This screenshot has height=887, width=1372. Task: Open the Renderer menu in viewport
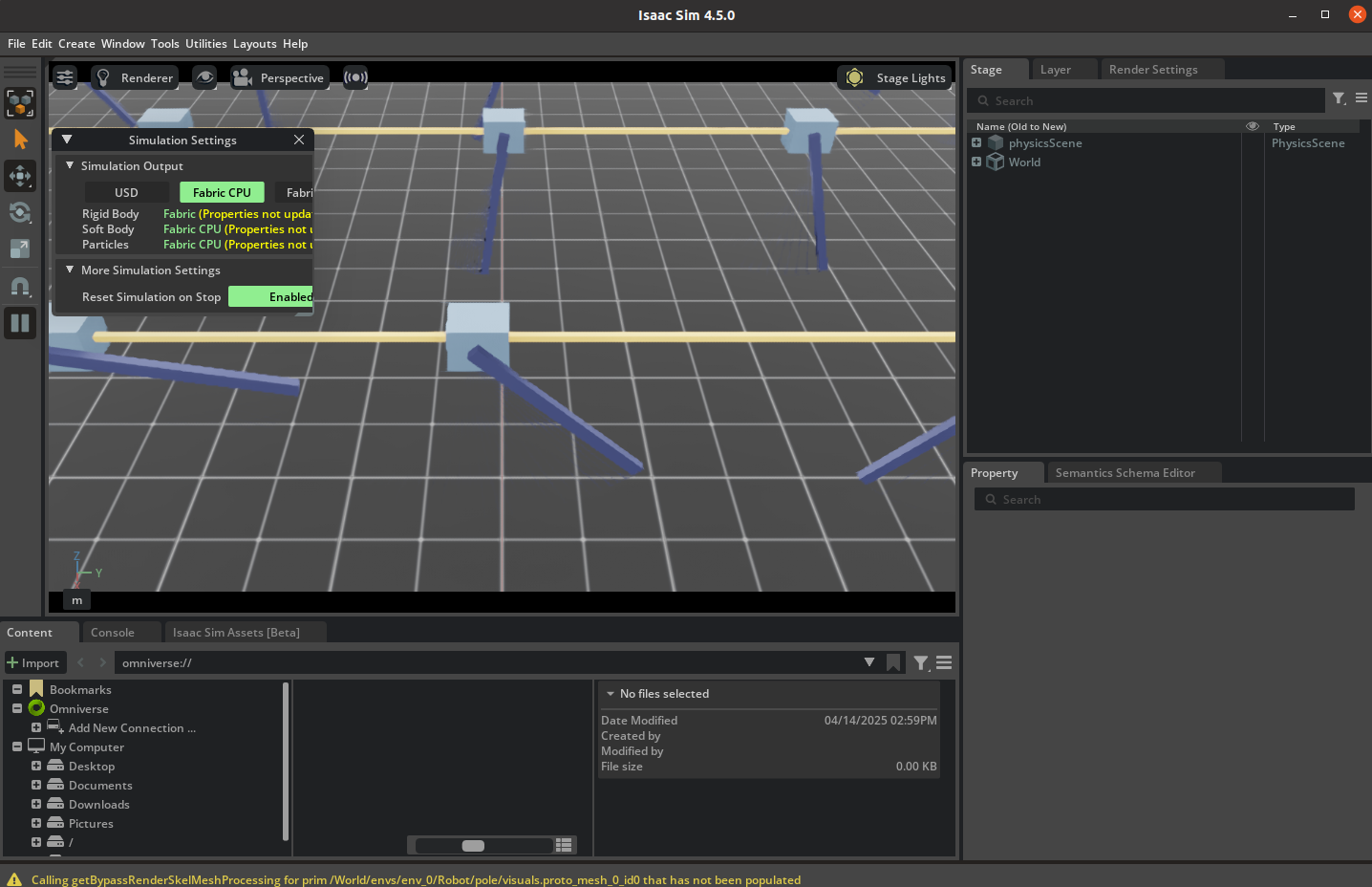point(135,77)
